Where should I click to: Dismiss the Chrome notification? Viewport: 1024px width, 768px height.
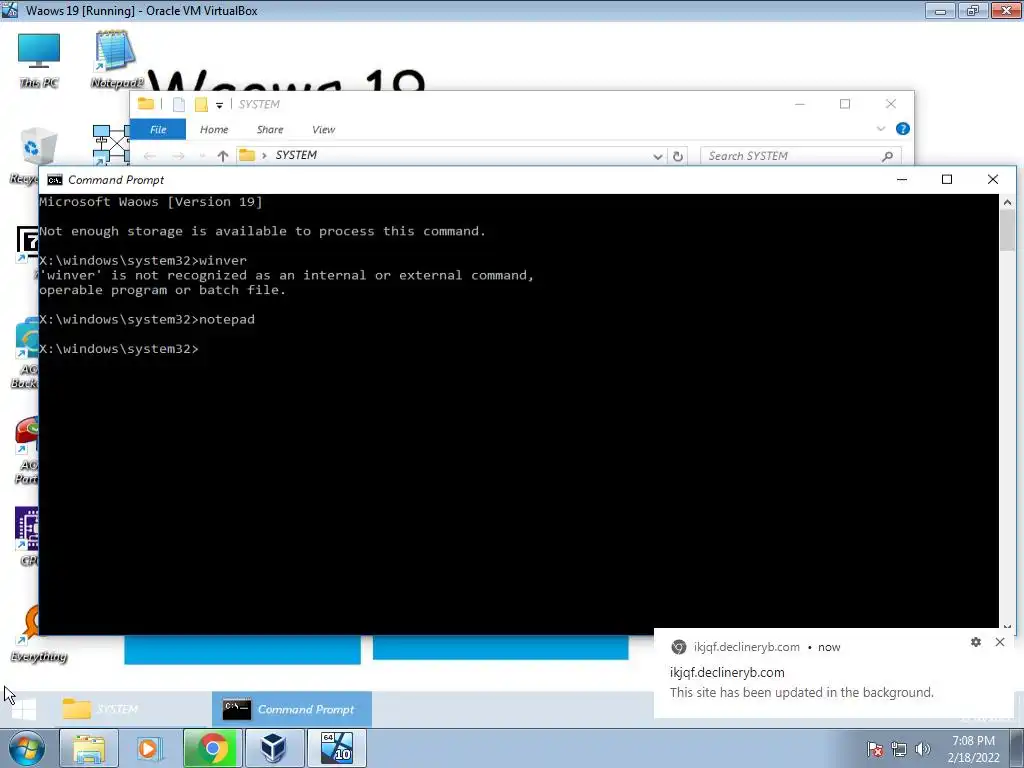(1000, 642)
